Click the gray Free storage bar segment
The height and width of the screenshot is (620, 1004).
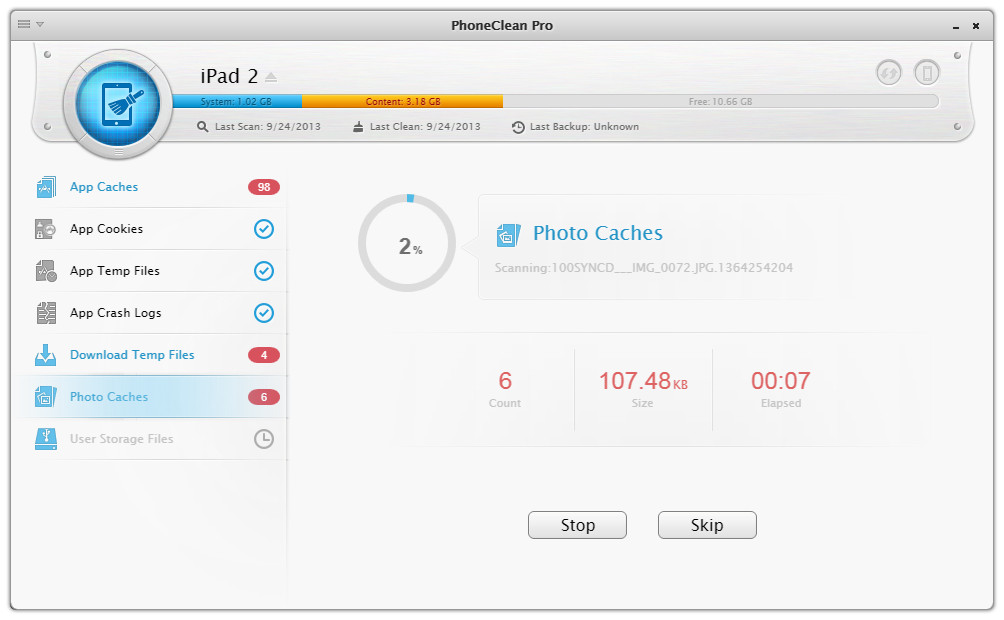[720, 101]
